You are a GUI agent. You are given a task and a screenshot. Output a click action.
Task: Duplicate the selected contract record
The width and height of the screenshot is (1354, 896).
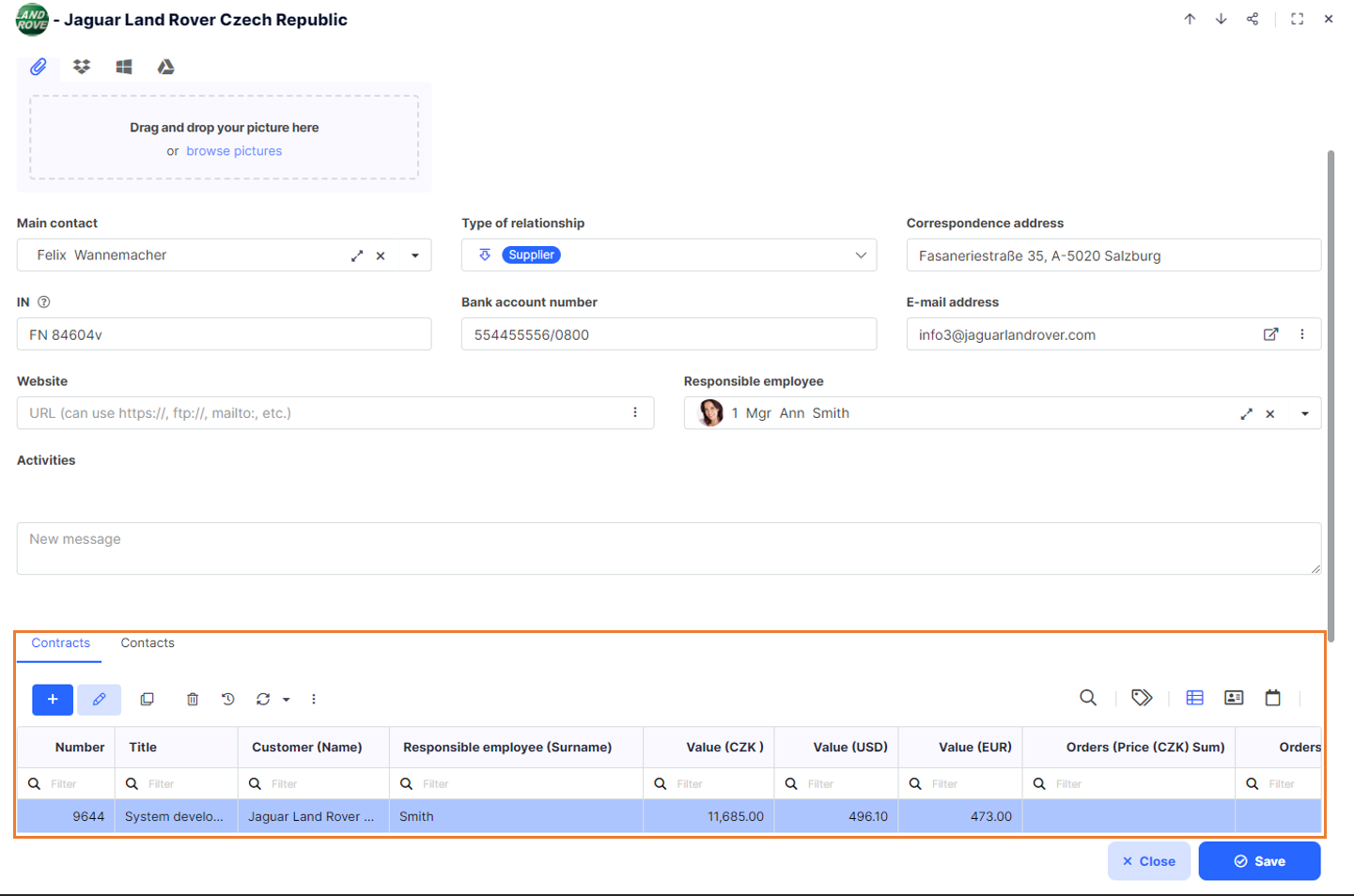[x=148, y=700]
